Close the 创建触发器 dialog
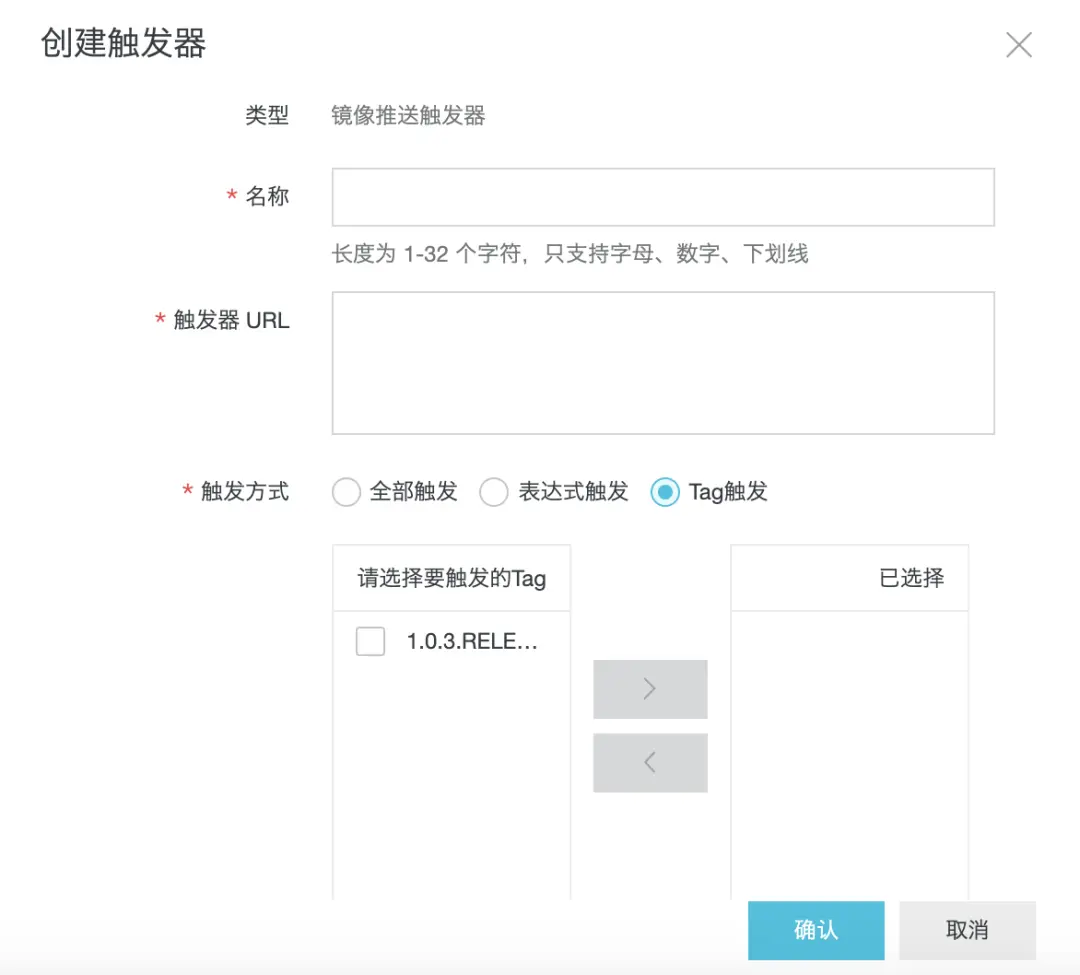The image size is (1080, 975). pos(1018,45)
